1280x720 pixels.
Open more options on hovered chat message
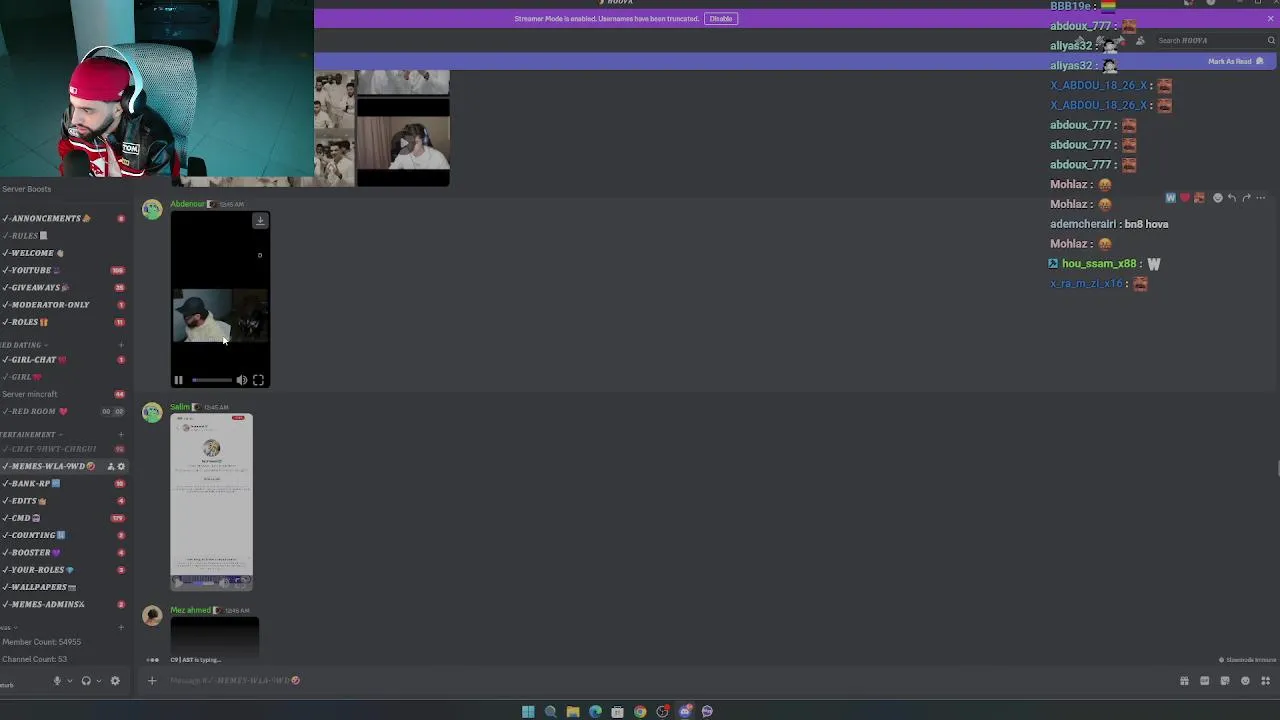1260,198
